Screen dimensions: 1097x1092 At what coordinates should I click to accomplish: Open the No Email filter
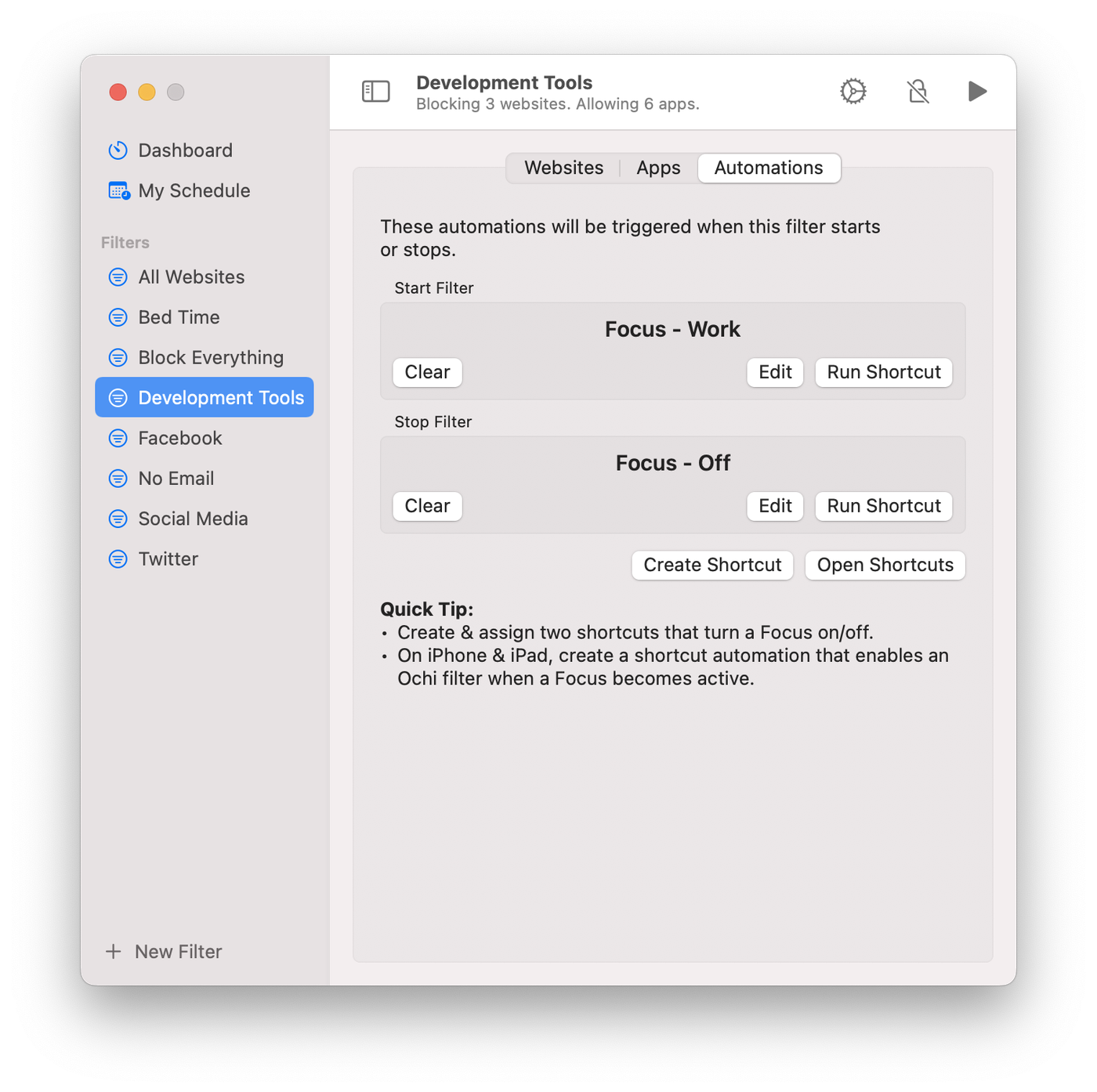pyautogui.click(x=176, y=479)
